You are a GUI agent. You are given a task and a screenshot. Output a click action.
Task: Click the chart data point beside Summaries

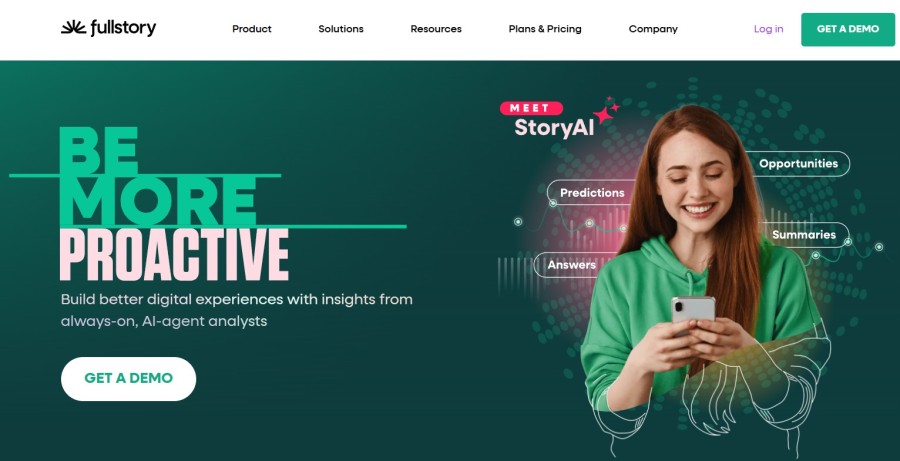click(847, 242)
